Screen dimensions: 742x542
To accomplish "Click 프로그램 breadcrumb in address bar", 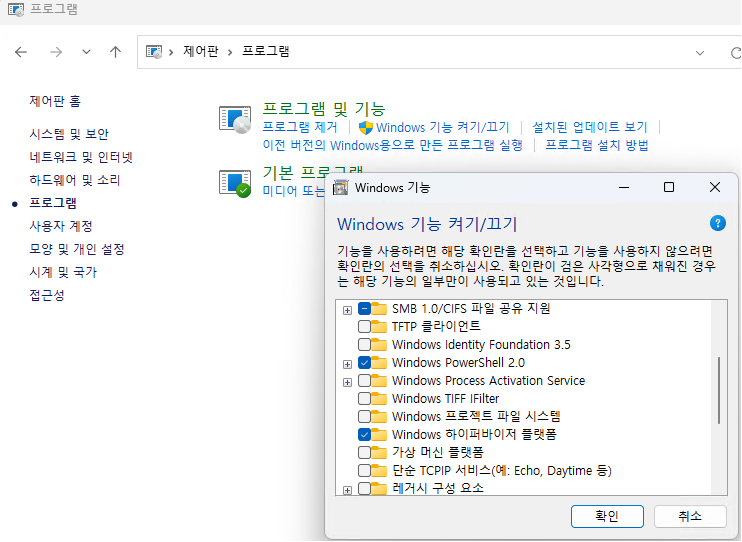I will 265,51.
